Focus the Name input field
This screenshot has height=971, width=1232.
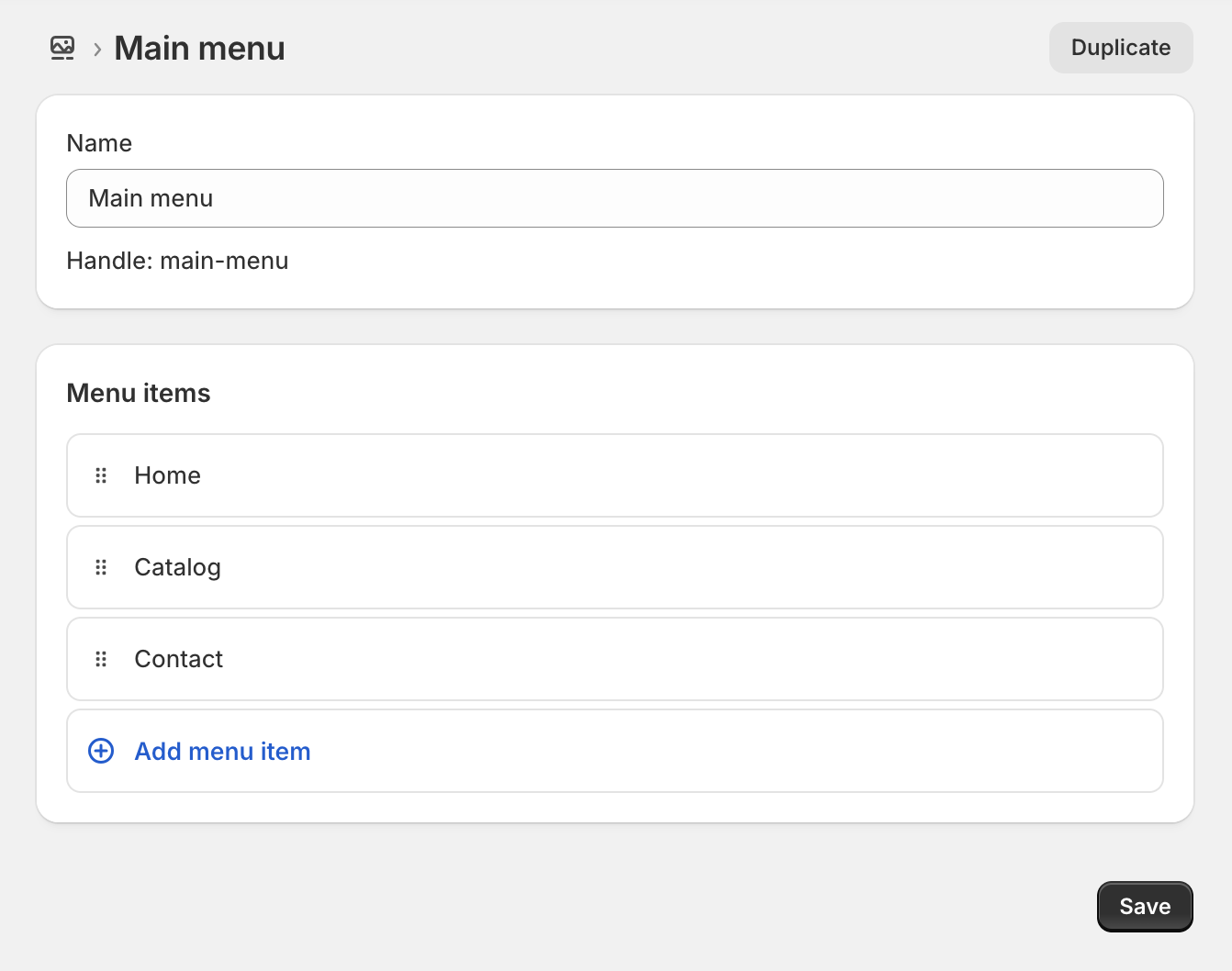click(615, 198)
